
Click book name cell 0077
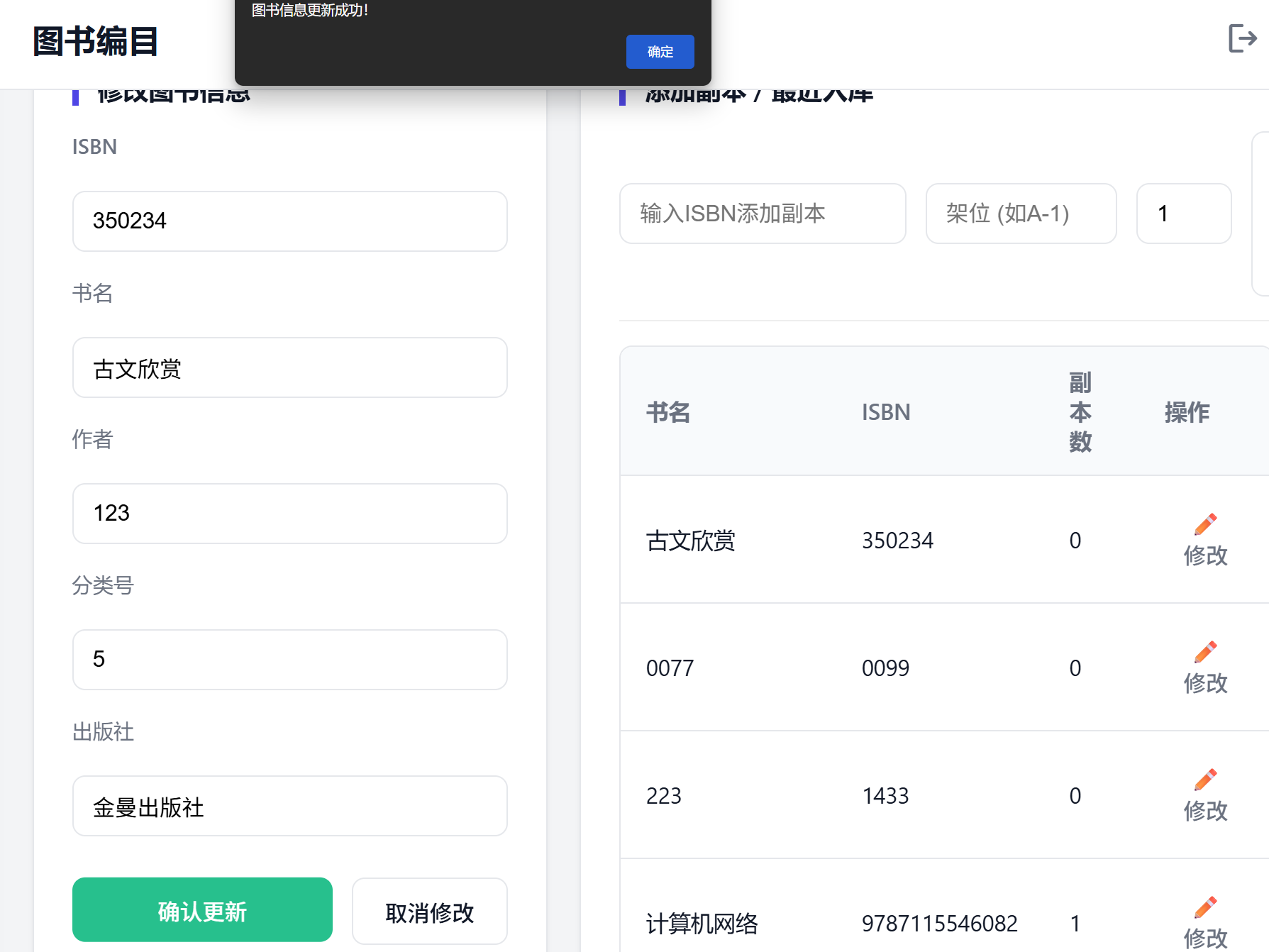point(670,668)
